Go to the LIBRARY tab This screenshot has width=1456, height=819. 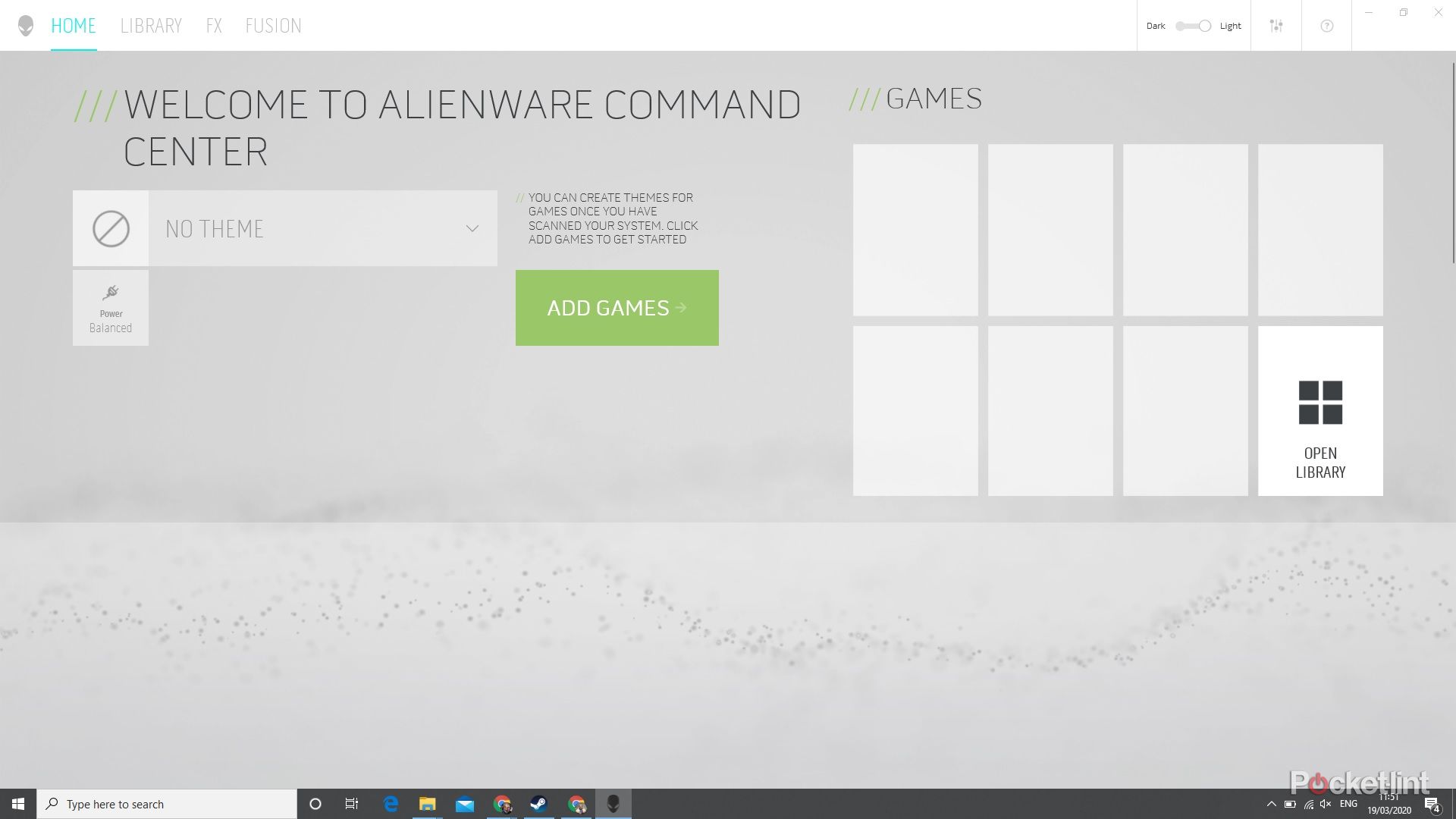coord(151,25)
